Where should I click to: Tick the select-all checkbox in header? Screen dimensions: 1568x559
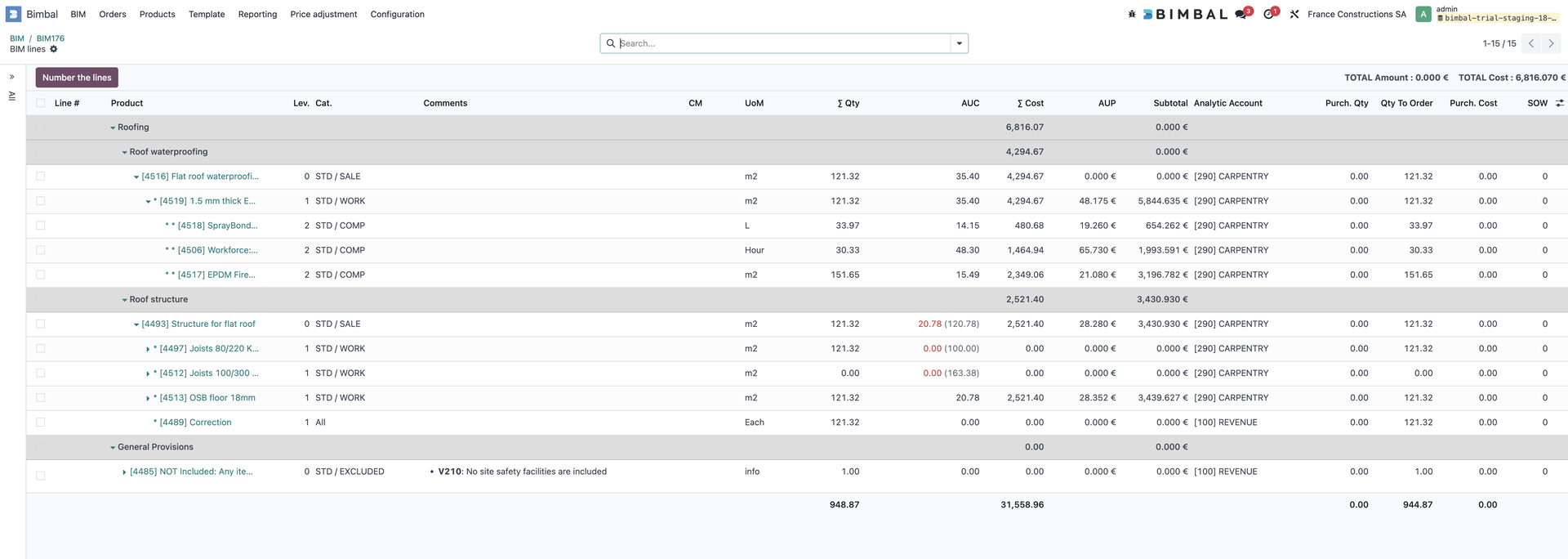(41, 103)
